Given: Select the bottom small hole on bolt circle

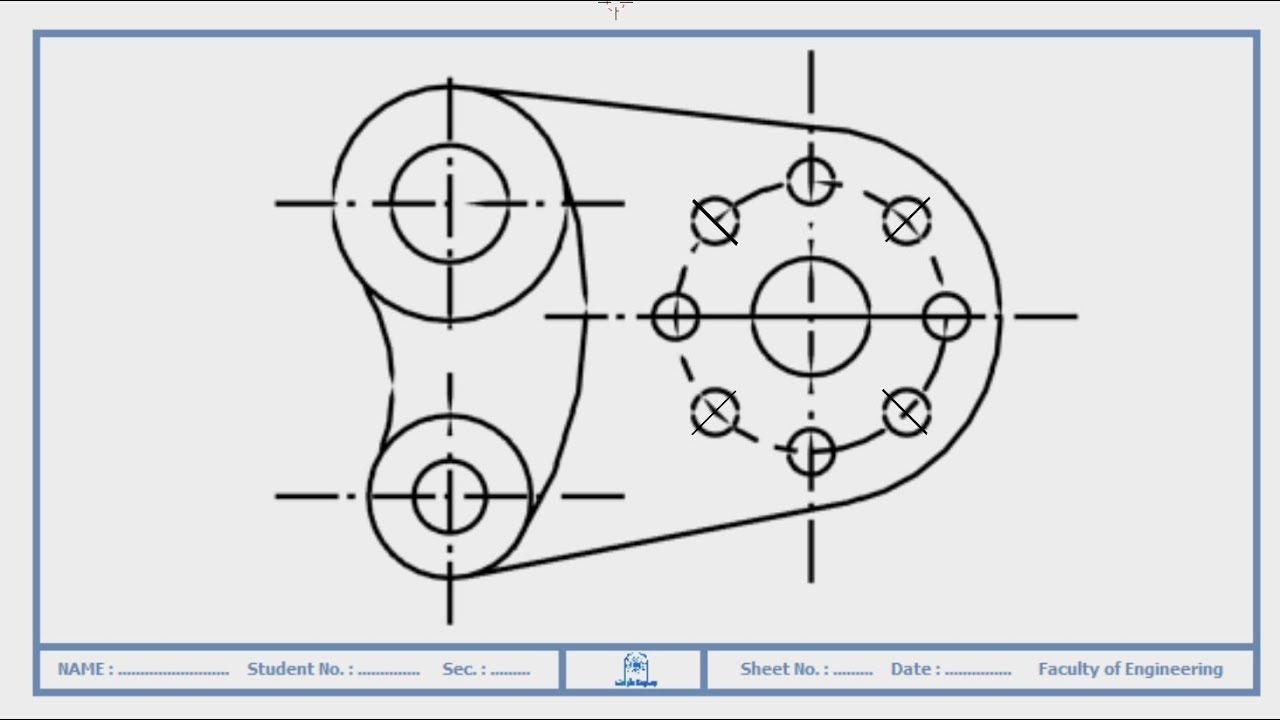Looking at the screenshot, I should [x=811, y=451].
